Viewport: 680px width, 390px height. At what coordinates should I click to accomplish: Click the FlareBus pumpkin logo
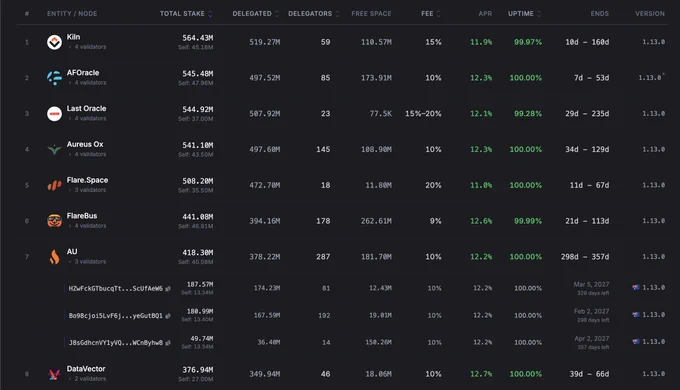[x=54, y=221]
